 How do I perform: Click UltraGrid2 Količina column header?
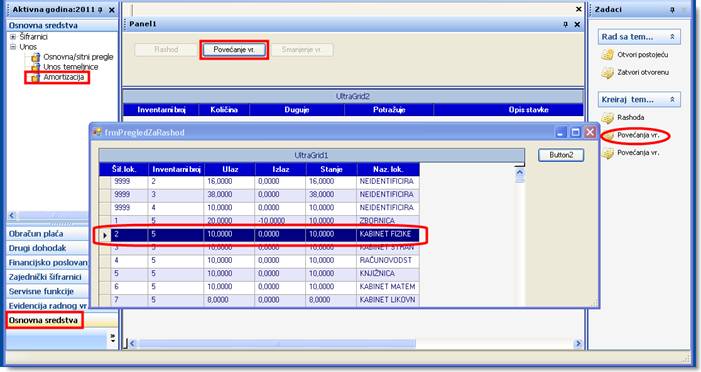click(224, 110)
